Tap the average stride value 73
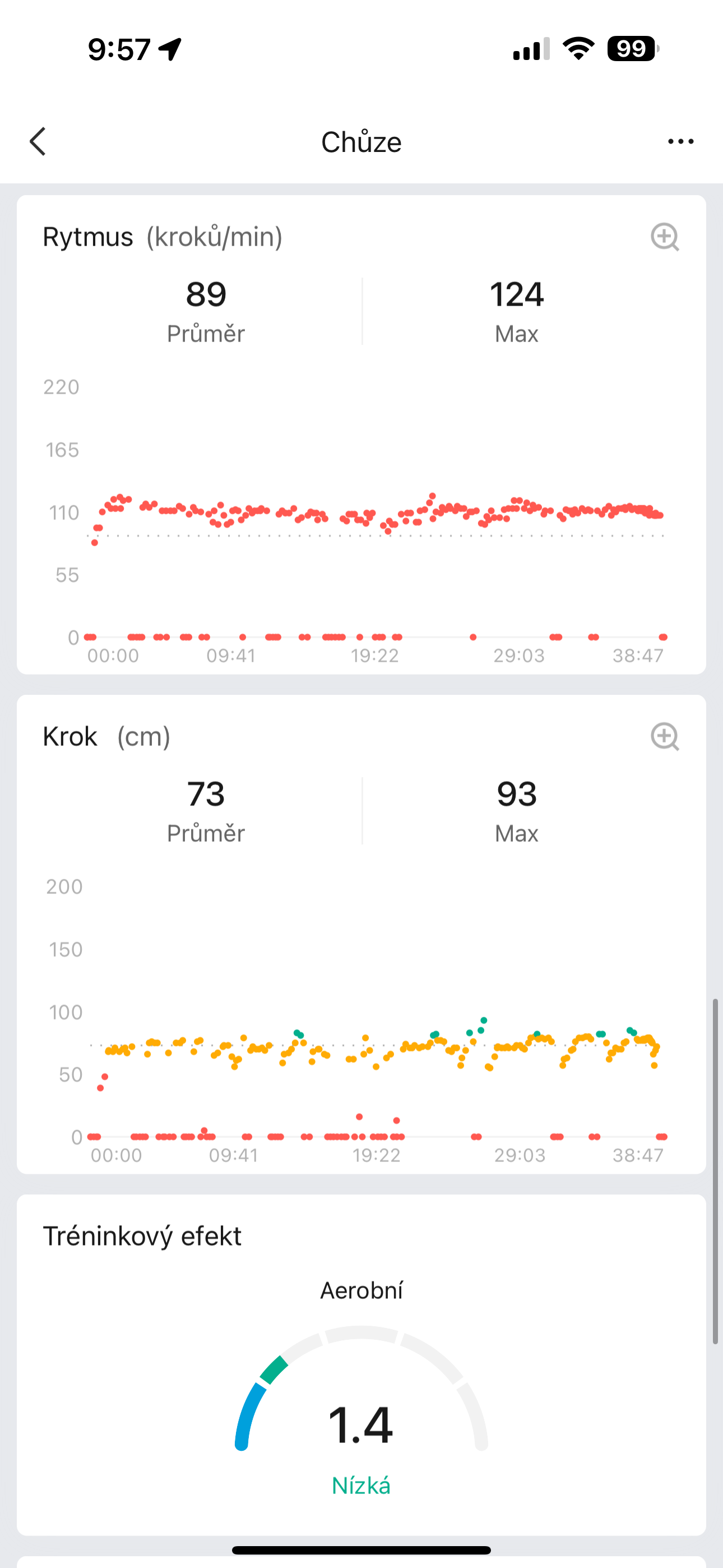This screenshot has width=723, height=1568. 206,794
